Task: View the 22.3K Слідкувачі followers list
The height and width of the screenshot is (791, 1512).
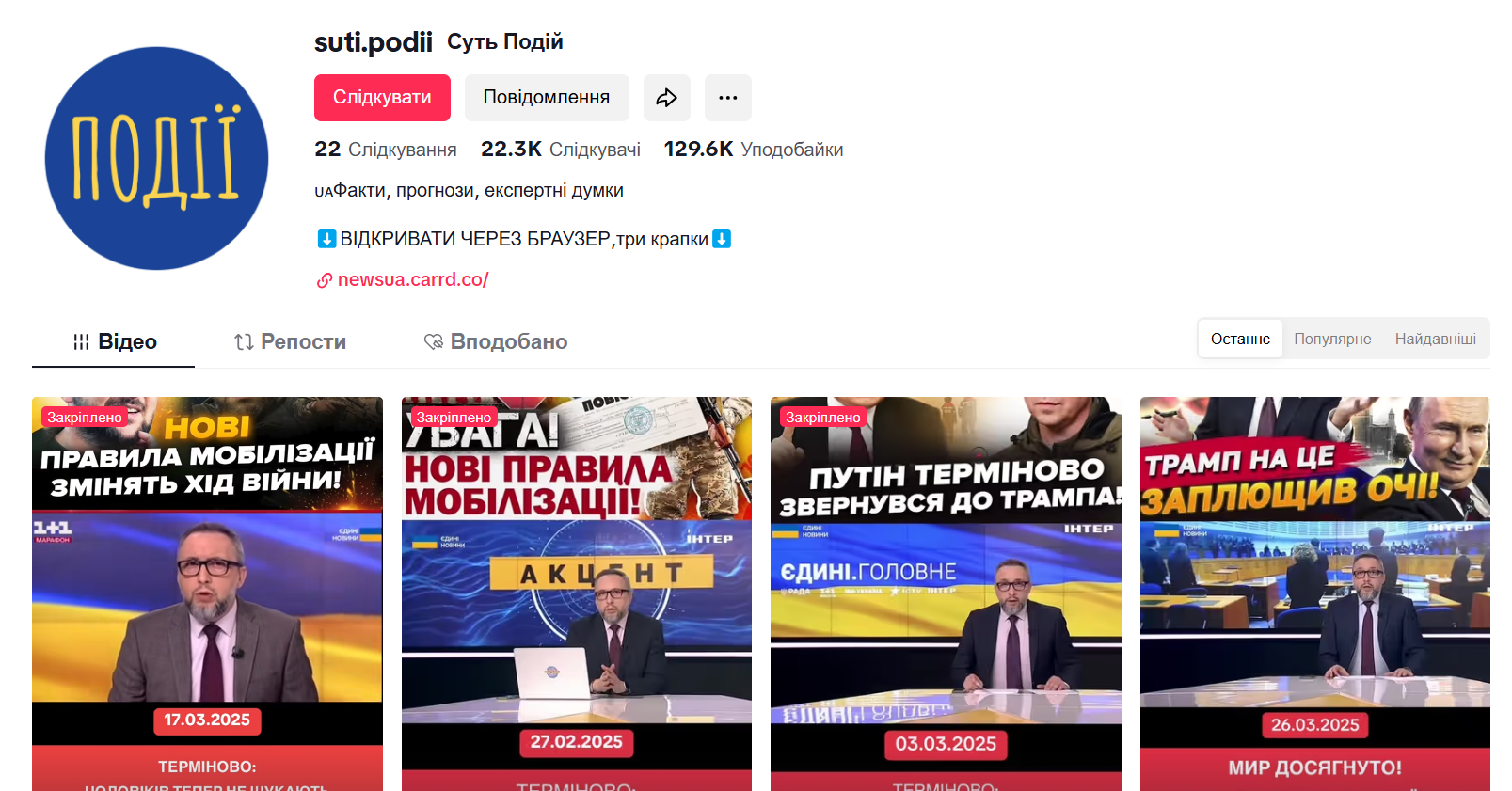Action: [561, 150]
